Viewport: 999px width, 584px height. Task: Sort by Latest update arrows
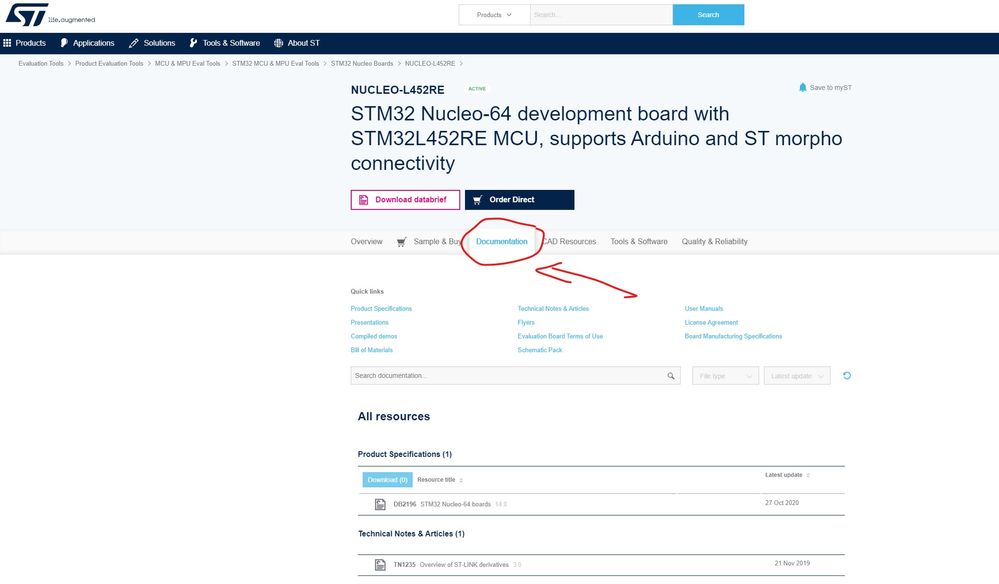(x=808, y=475)
